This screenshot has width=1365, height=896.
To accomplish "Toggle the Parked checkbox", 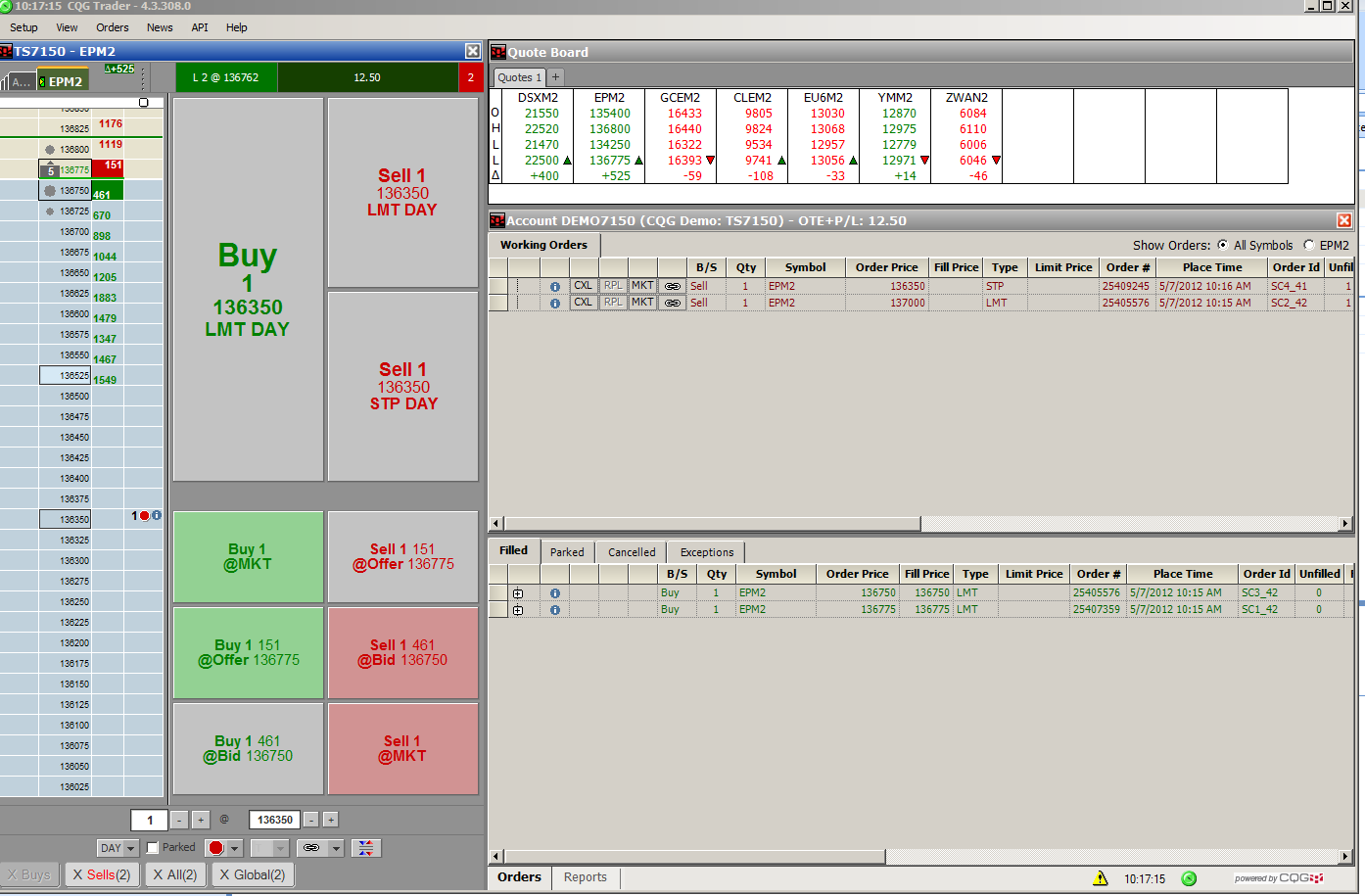I will click(153, 848).
